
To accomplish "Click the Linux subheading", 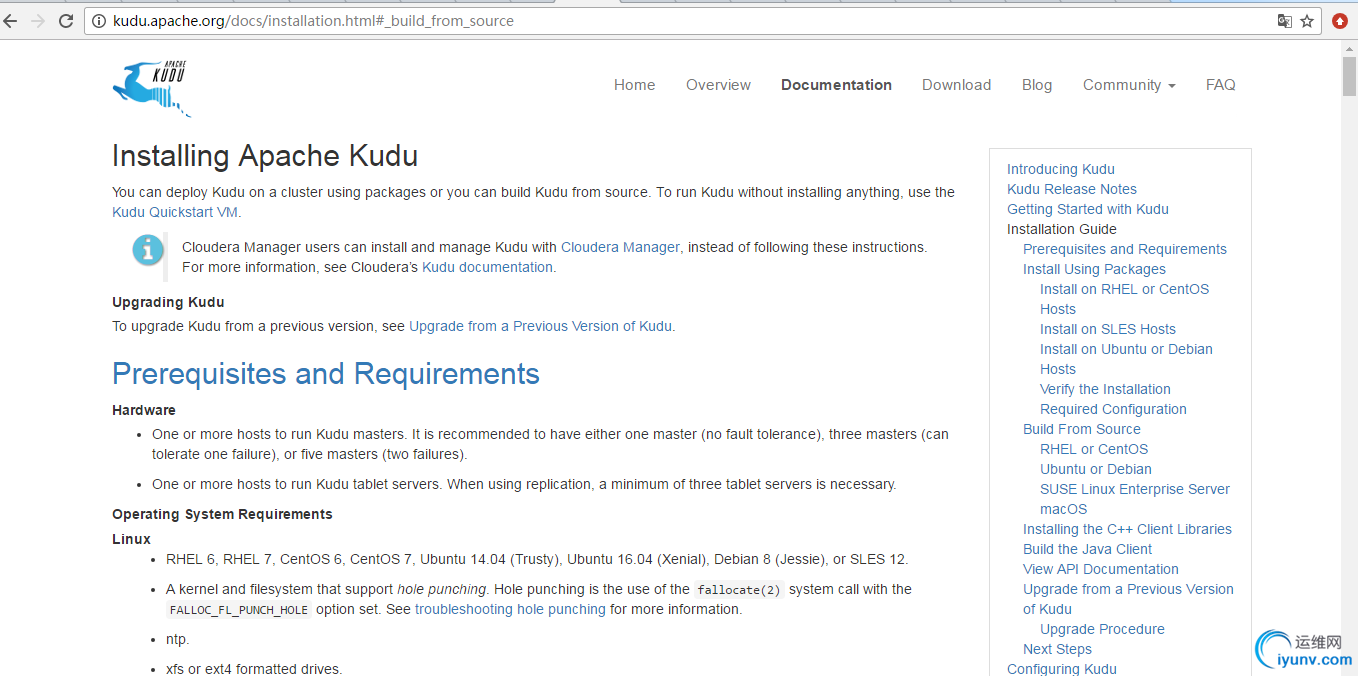I will coord(131,539).
